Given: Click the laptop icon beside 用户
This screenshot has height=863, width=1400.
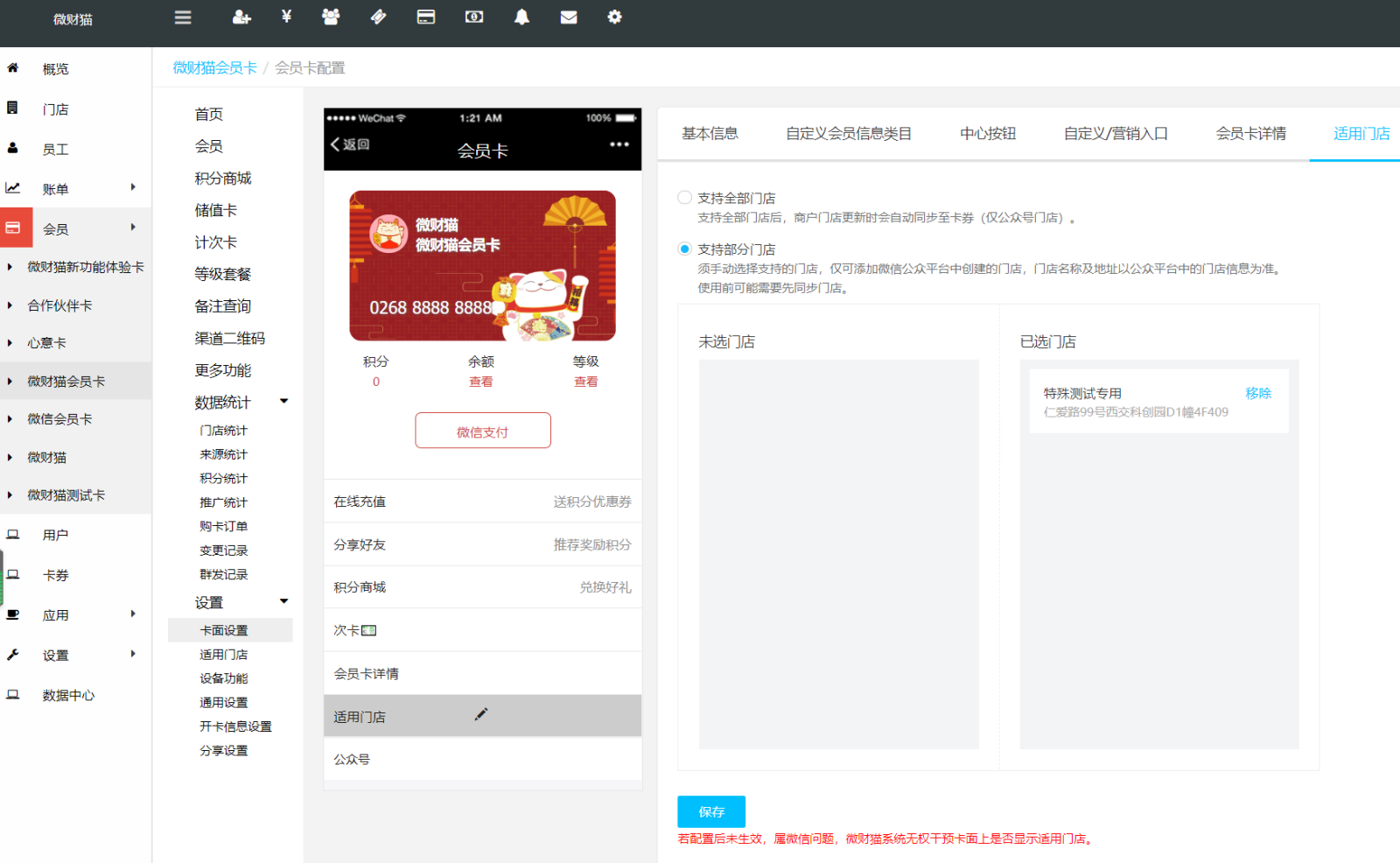Looking at the screenshot, I should [12, 534].
